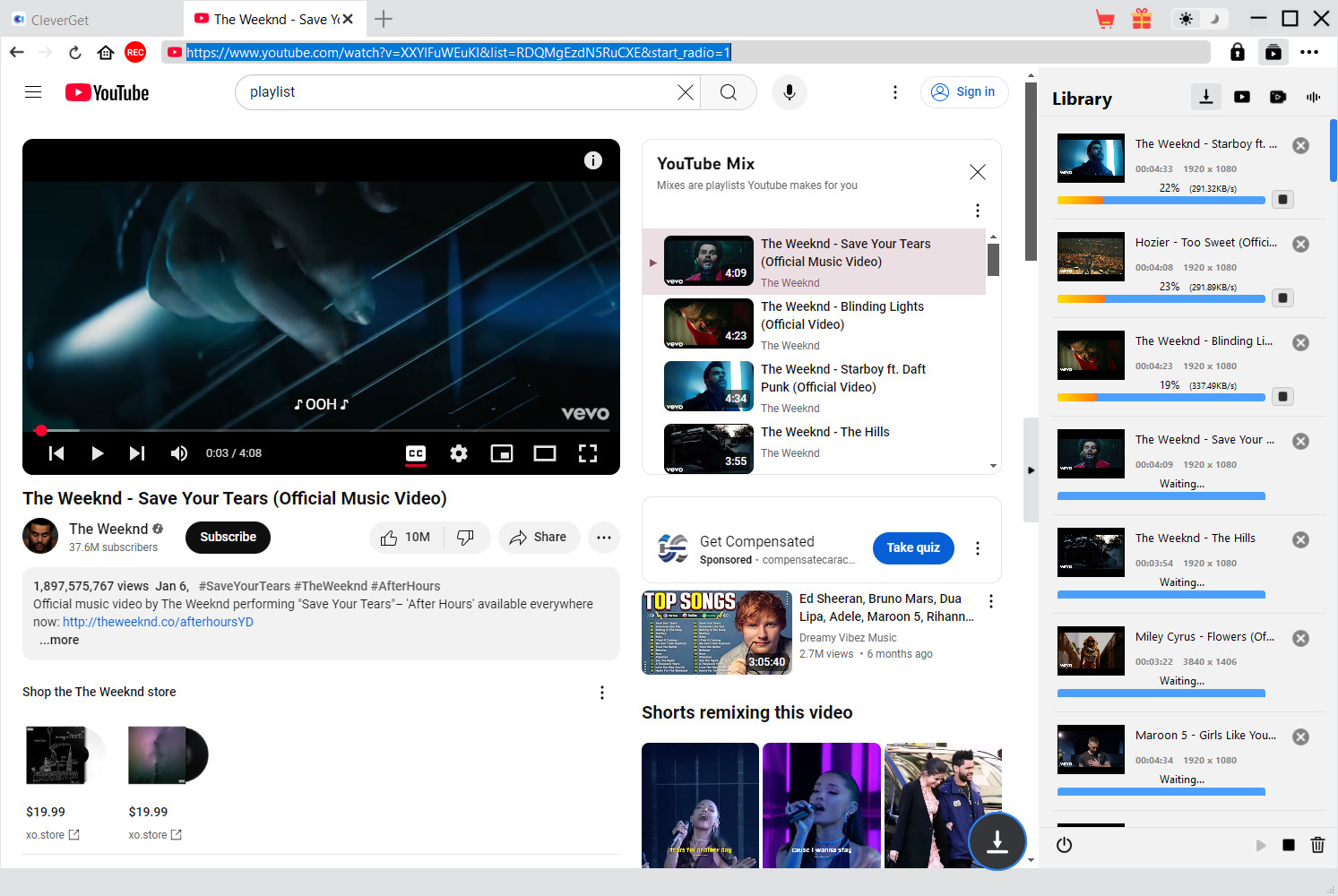Open the three-dot browser menu
The width and height of the screenshot is (1338, 896).
point(1309,52)
